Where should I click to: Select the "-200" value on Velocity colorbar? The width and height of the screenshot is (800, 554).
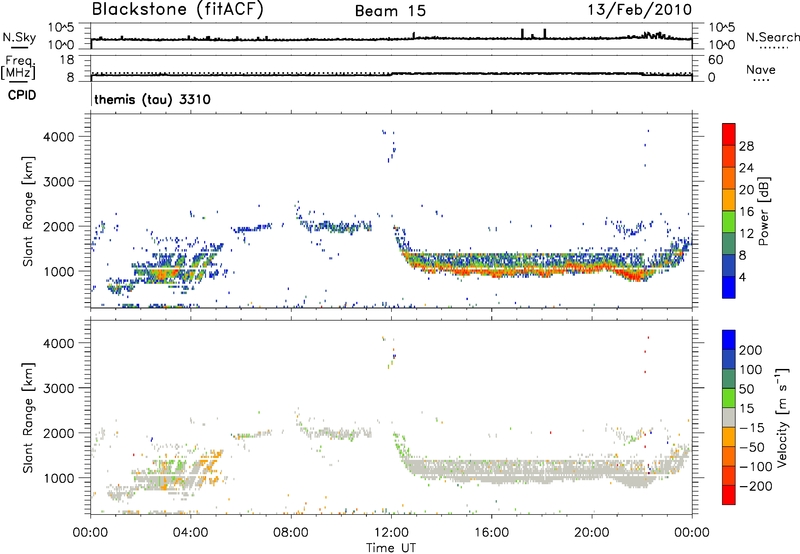[x=755, y=486]
